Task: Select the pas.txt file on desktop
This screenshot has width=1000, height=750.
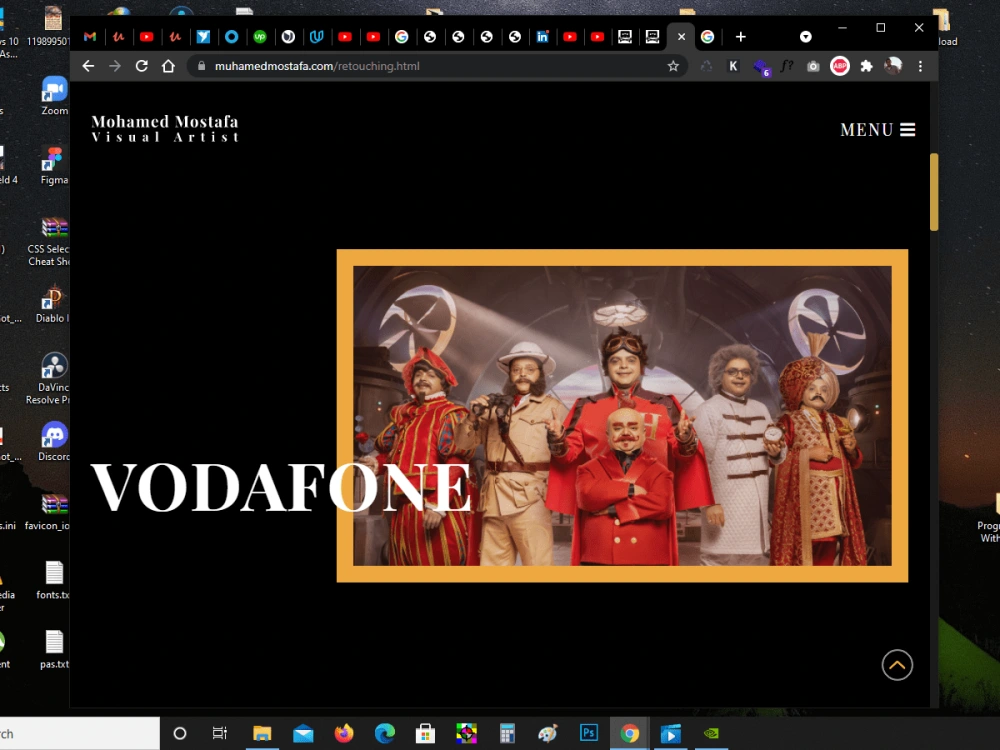Action: (x=54, y=649)
